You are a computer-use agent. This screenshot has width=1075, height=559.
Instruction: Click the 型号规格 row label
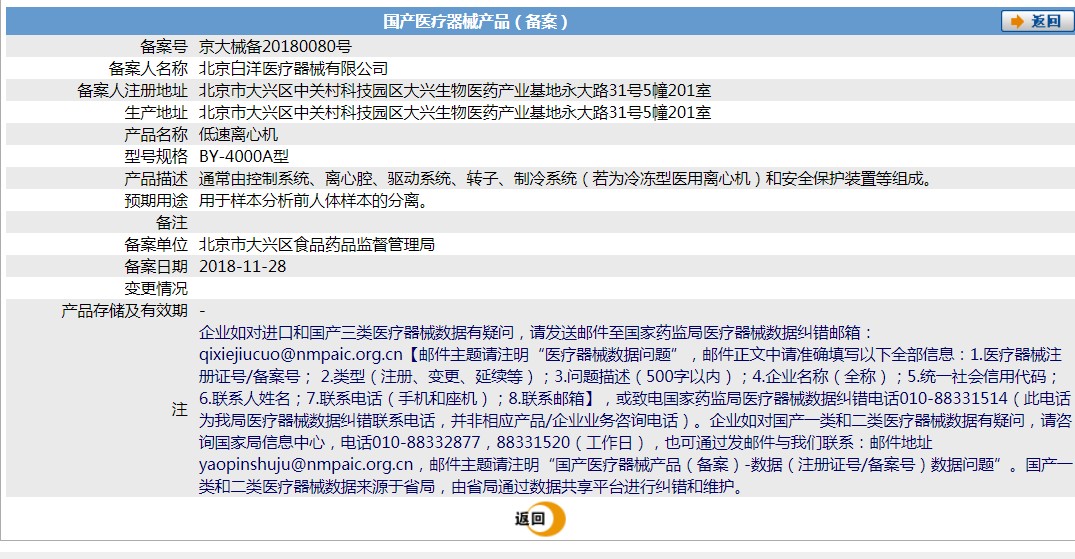(156, 156)
